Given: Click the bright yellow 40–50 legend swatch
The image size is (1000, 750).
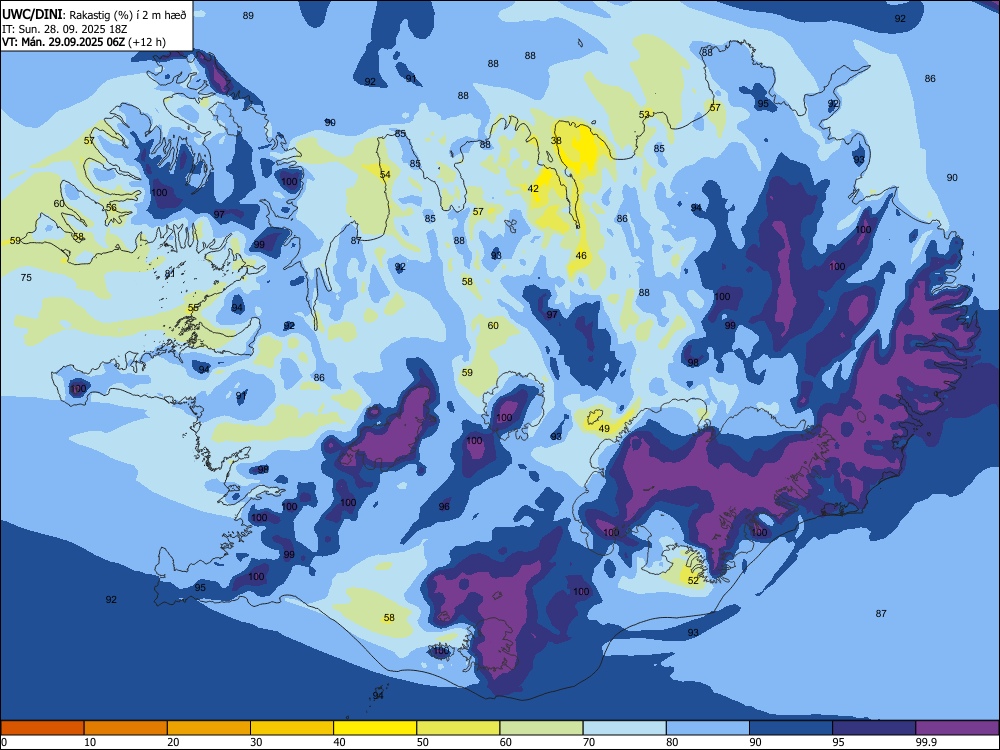Looking at the screenshot, I should 375,728.
